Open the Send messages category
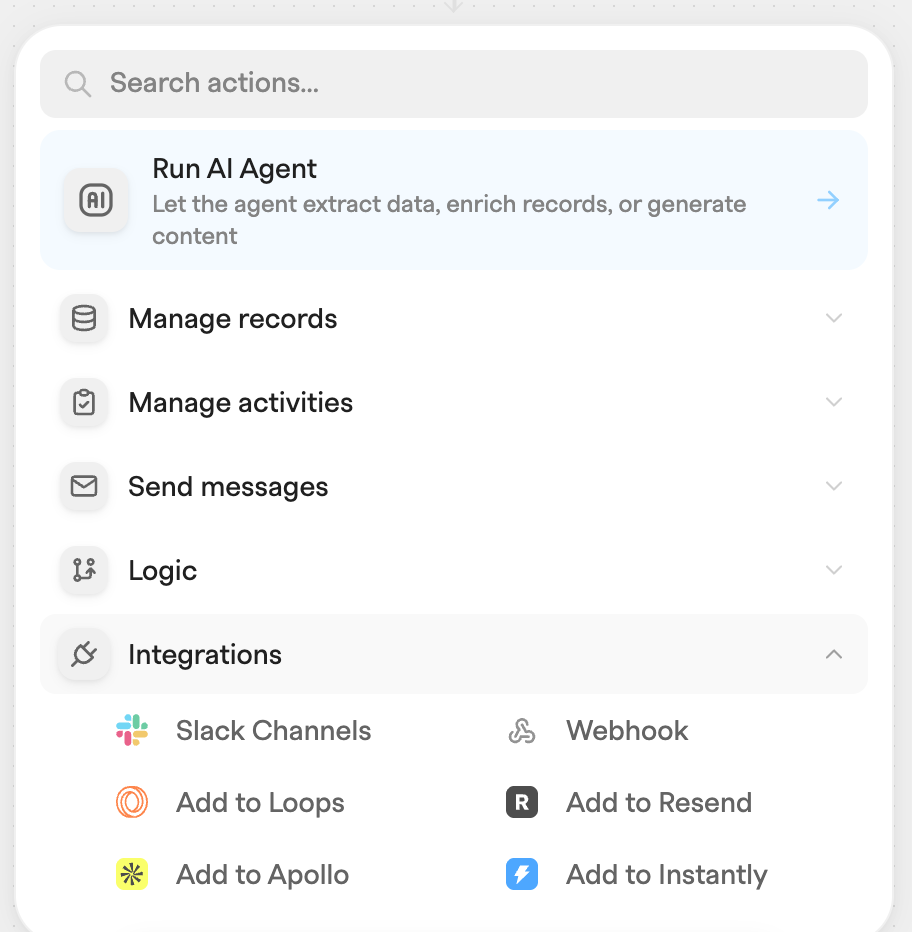Screen dimensions: 912x932 pyautogui.click(x=454, y=486)
